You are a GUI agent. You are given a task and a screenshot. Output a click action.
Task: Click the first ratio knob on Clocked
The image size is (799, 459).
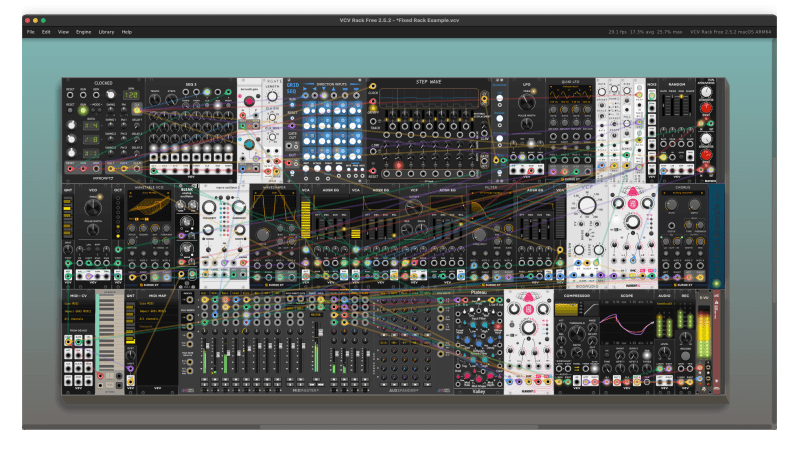[x=71, y=125]
